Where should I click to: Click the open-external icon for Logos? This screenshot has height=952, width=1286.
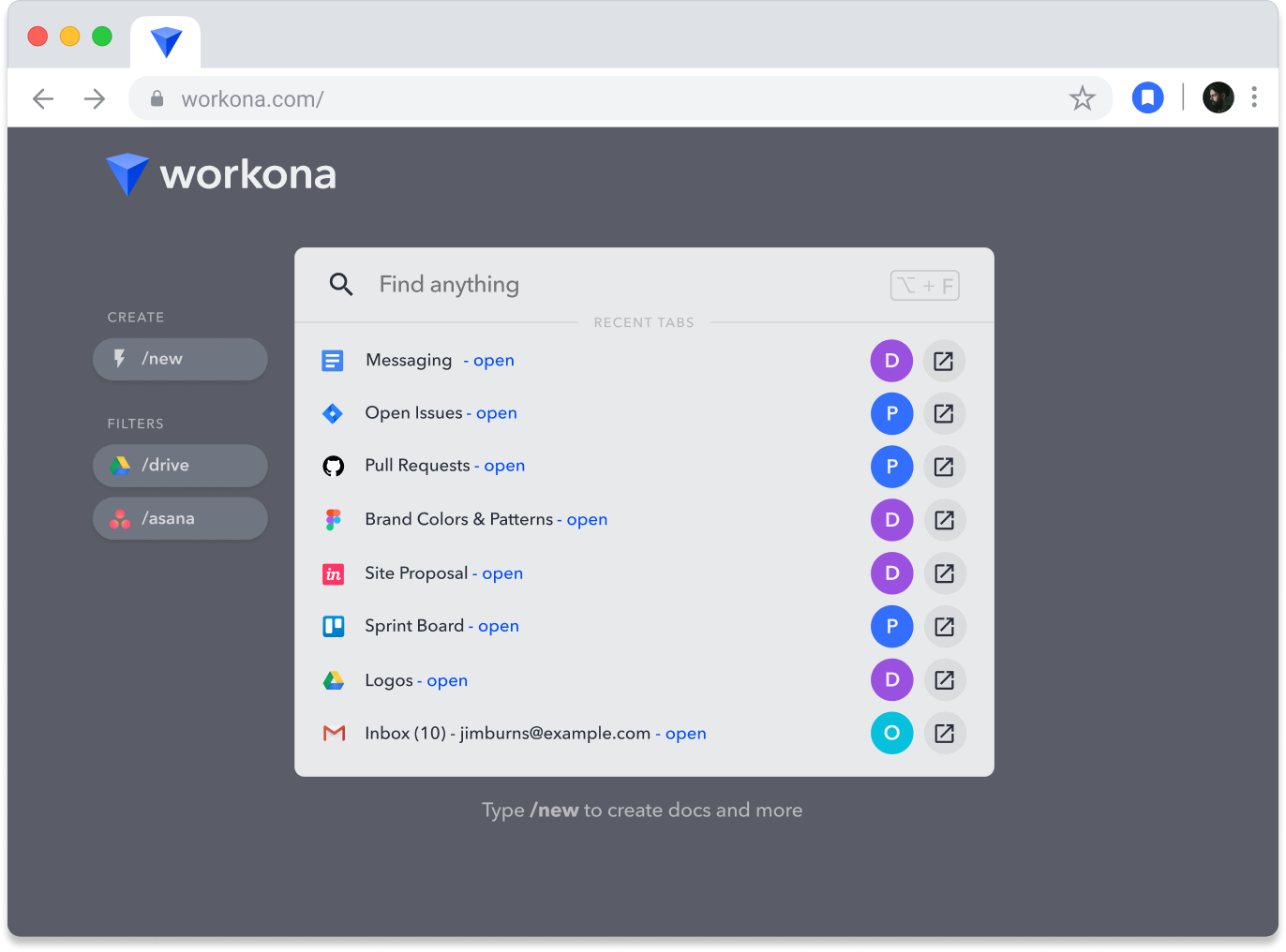945,680
